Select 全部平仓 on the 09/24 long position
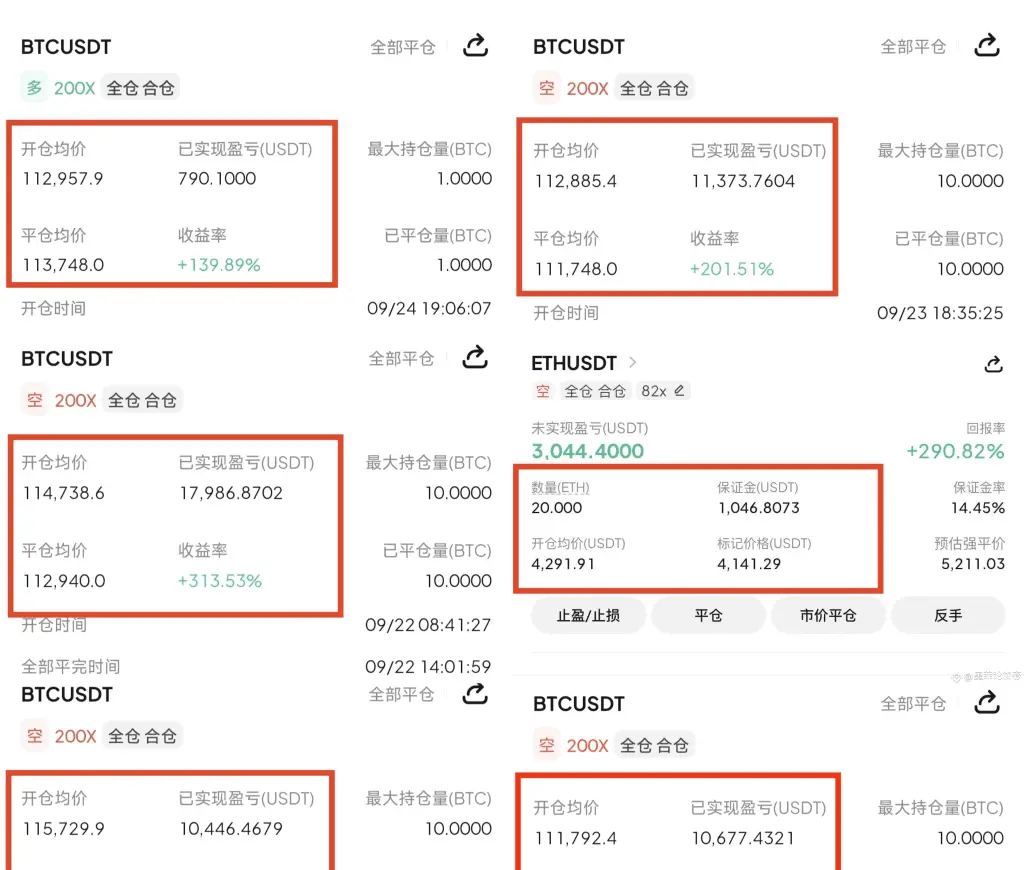The width and height of the screenshot is (1024, 870). [403, 47]
